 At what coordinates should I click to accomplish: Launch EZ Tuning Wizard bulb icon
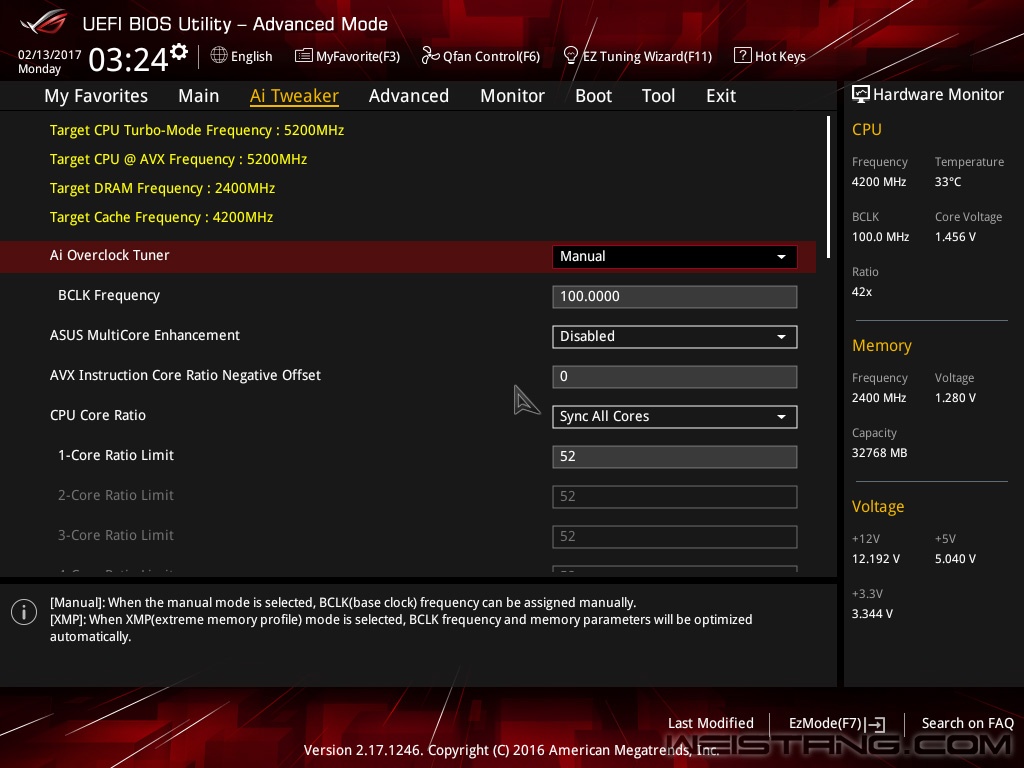[571, 56]
